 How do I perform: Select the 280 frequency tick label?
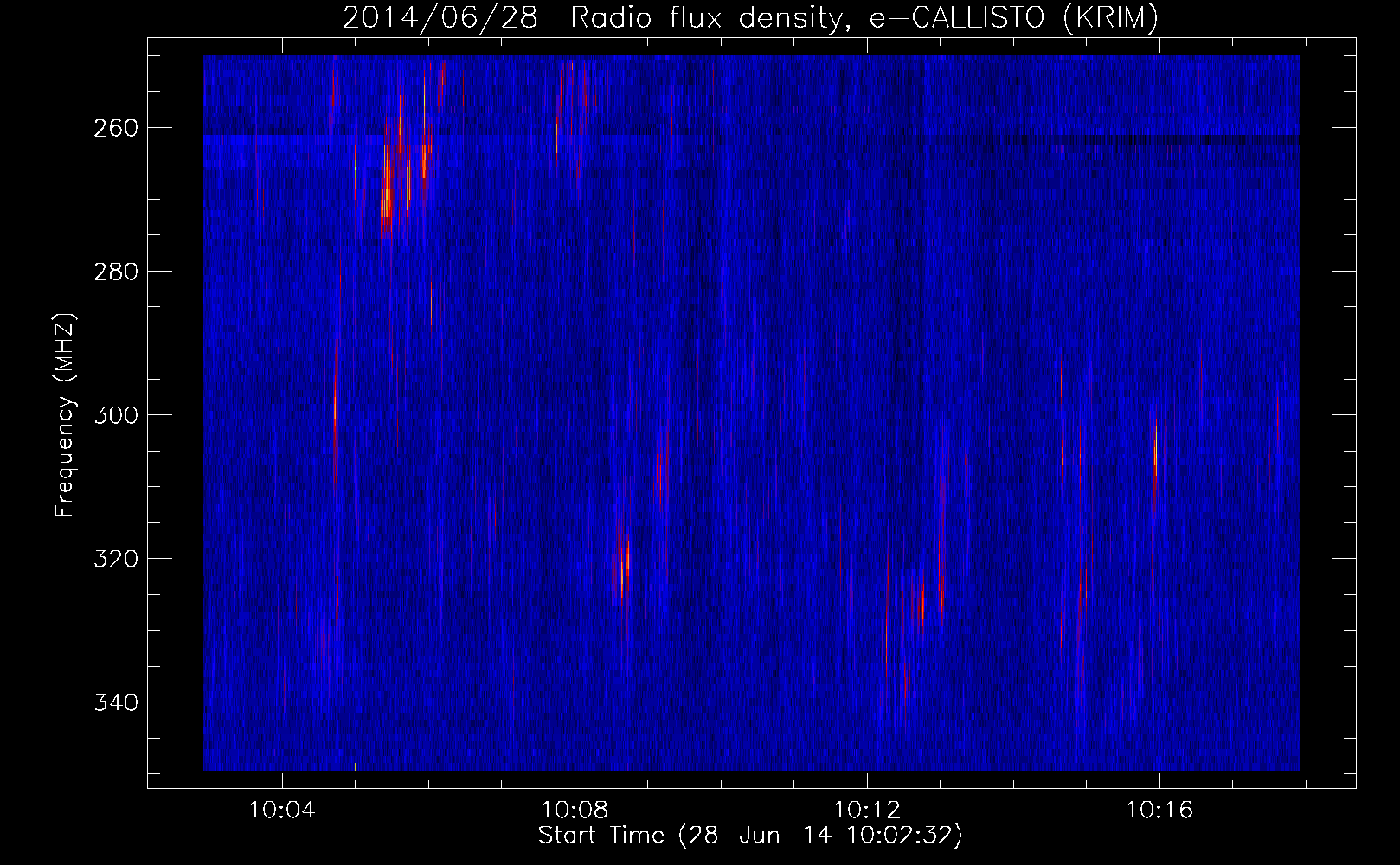coord(115,272)
